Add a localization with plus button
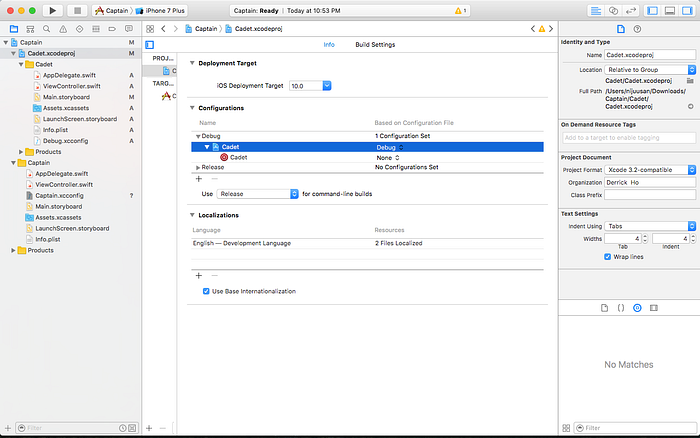Viewport: 700px width, 438px height. coord(199,276)
